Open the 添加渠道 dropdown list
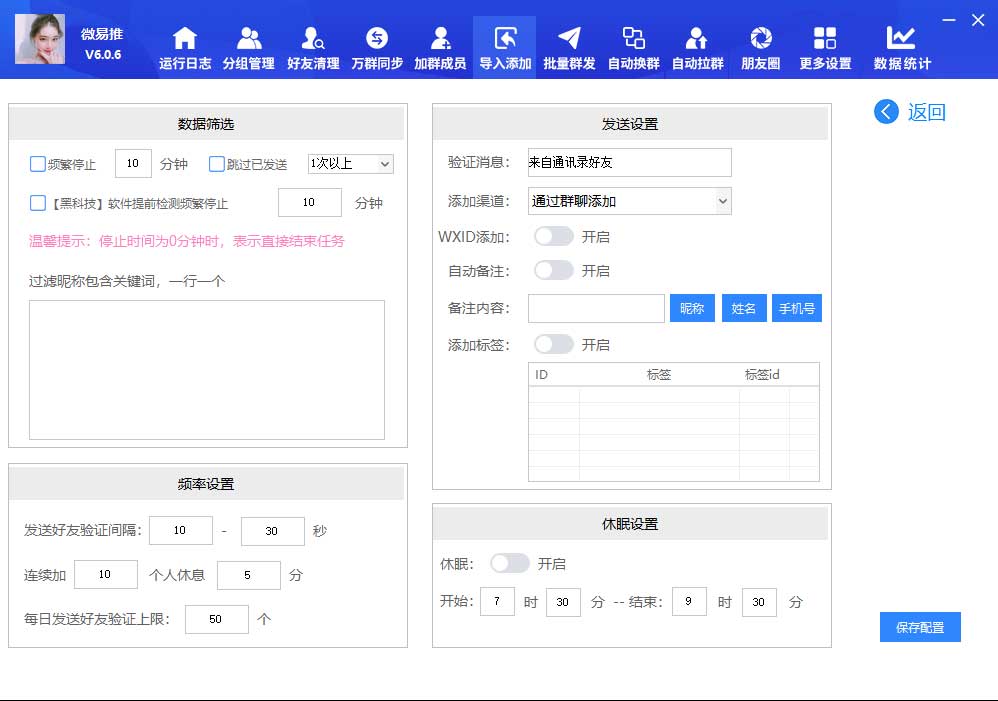Image resolution: width=998 pixels, height=701 pixels. [x=629, y=201]
